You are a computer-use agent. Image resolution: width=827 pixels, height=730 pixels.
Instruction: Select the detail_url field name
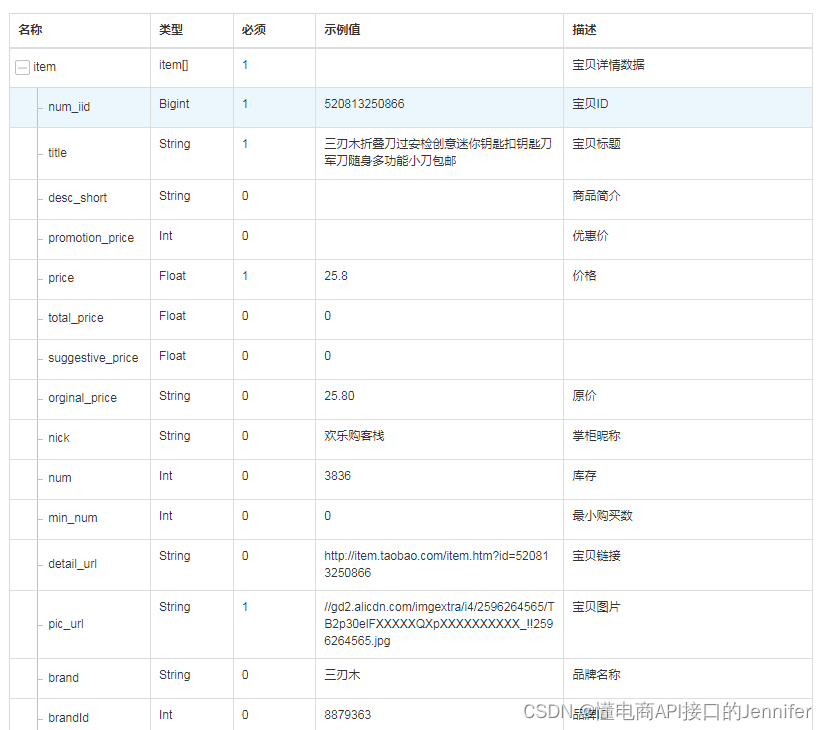click(x=73, y=564)
